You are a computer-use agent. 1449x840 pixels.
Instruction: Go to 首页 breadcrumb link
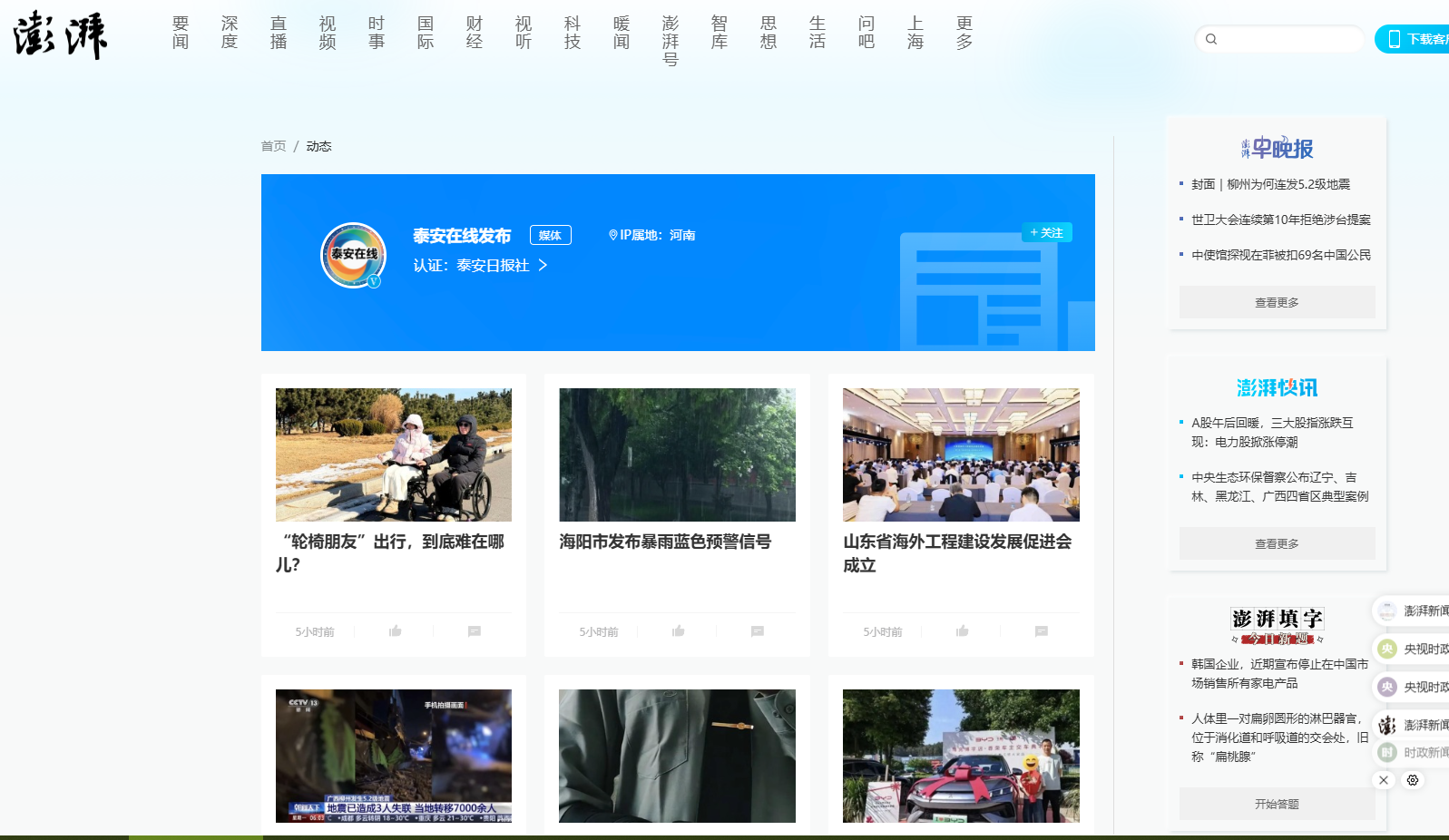[x=273, y=146]
